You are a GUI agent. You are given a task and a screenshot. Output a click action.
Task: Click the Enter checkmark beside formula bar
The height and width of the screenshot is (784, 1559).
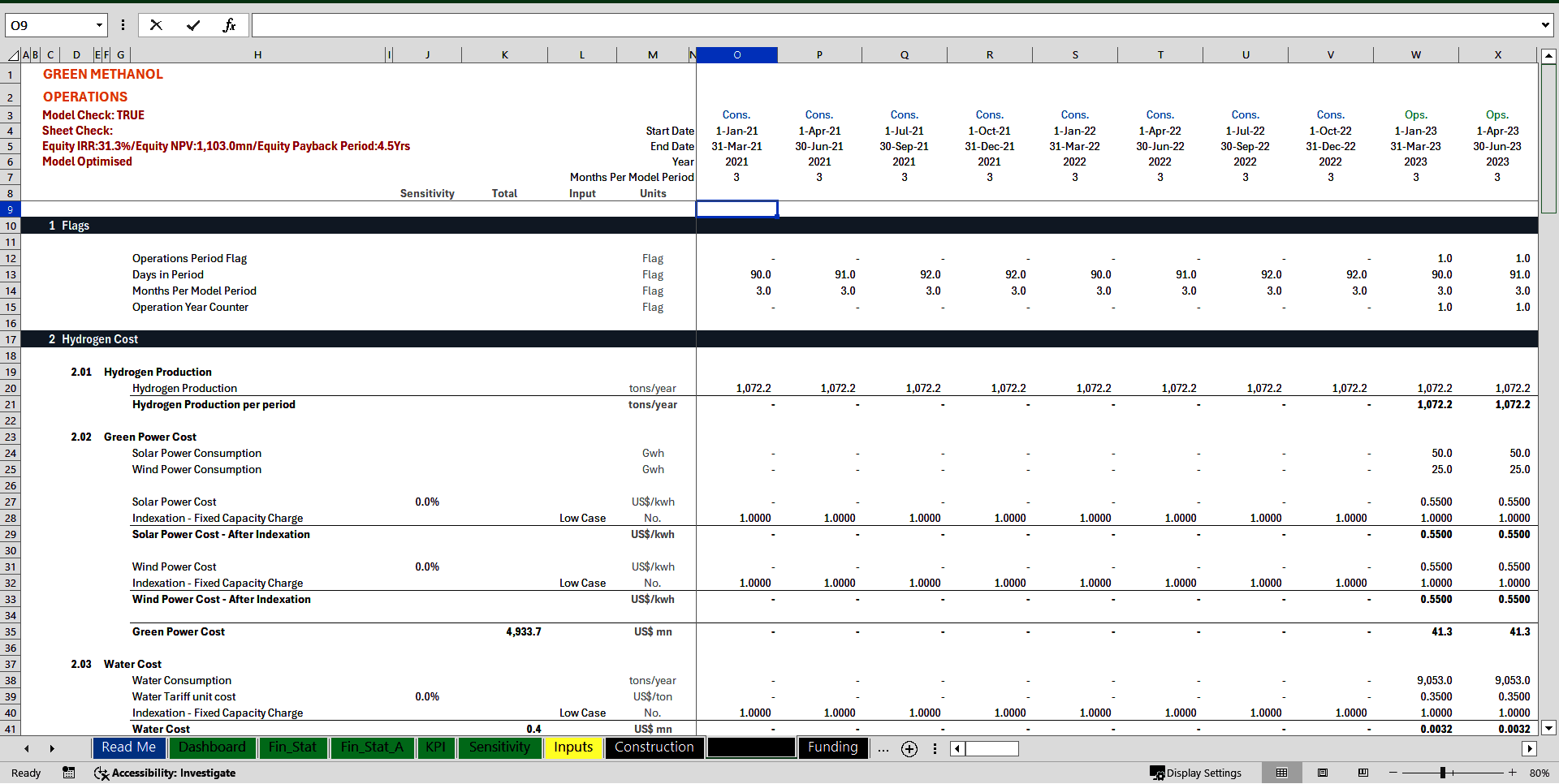click(193, 25)
